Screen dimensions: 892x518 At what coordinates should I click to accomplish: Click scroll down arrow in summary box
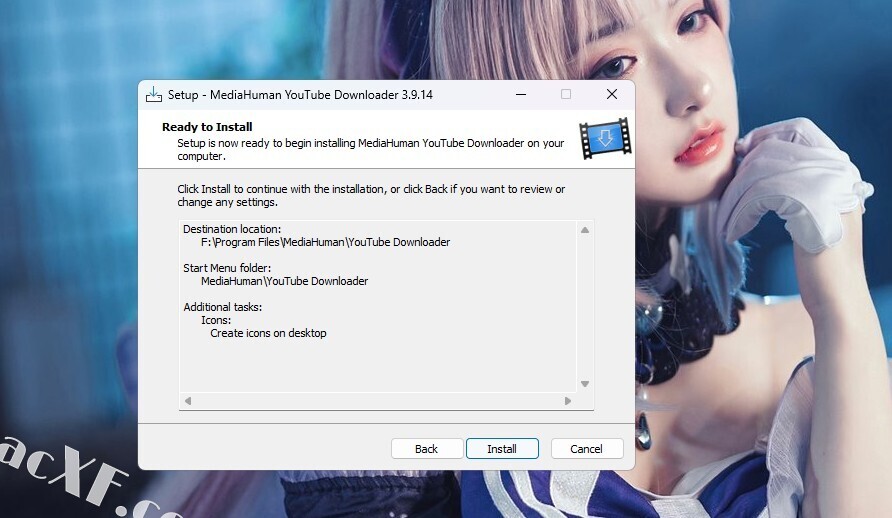585,384
